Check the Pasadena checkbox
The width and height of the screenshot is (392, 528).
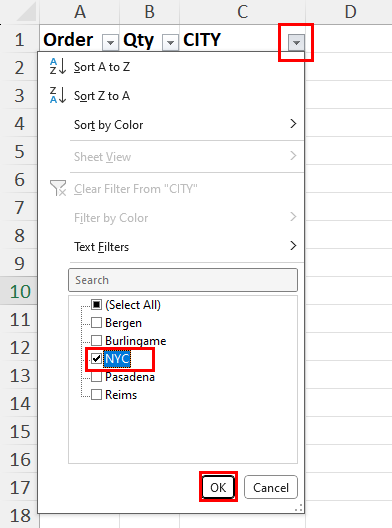[96, 377]
